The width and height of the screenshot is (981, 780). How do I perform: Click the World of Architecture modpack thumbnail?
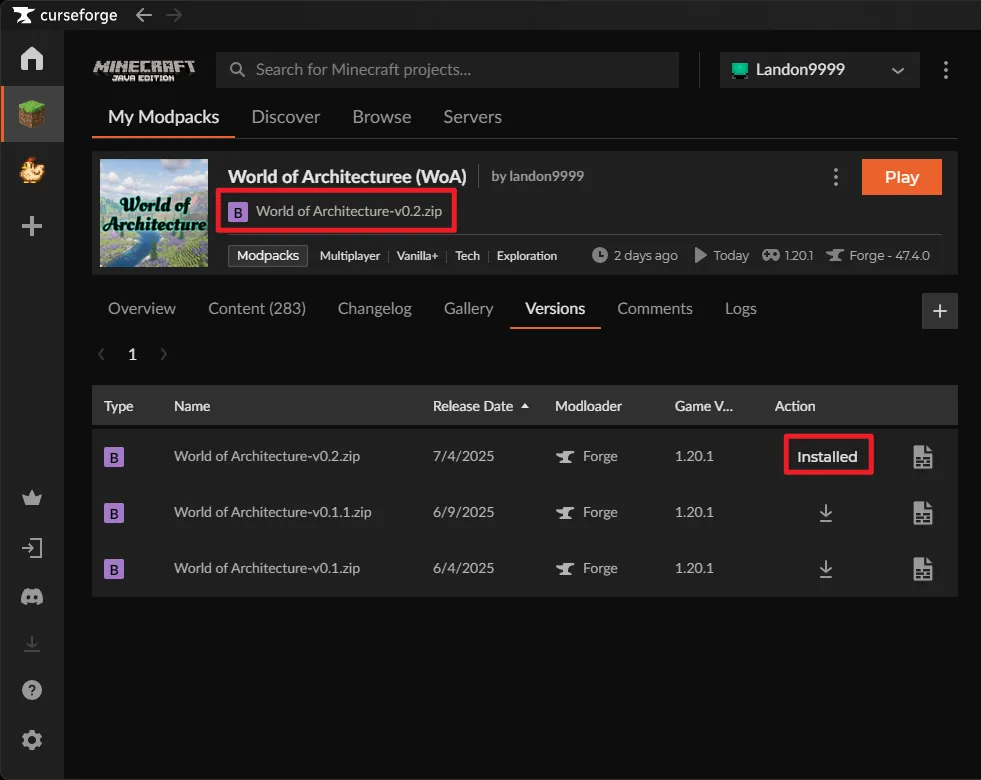pos(154,213)
